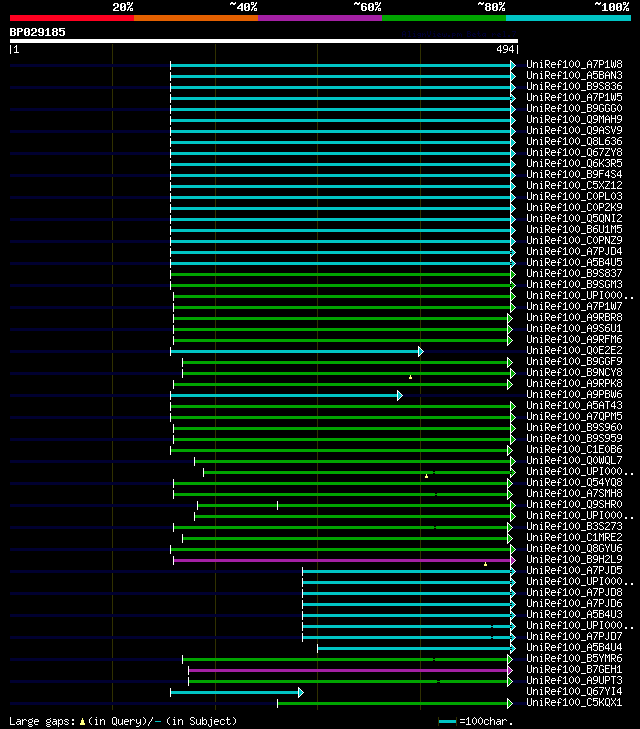Open hit UniRef100_A5BAN3
This screenshot has height=729, width=640.
[574, 75]
